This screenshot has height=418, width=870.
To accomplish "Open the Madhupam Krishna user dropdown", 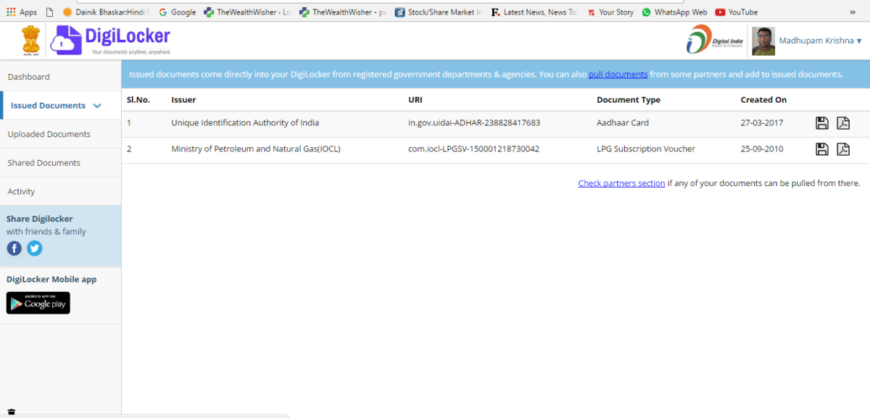I will [x=820, y=41].
